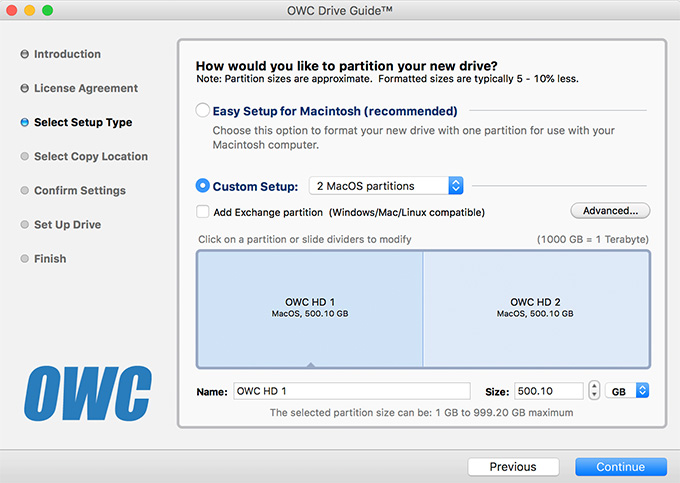Click the gray bullet beside Finish
This screenshot has height=483, width=680.
(25, 259)
